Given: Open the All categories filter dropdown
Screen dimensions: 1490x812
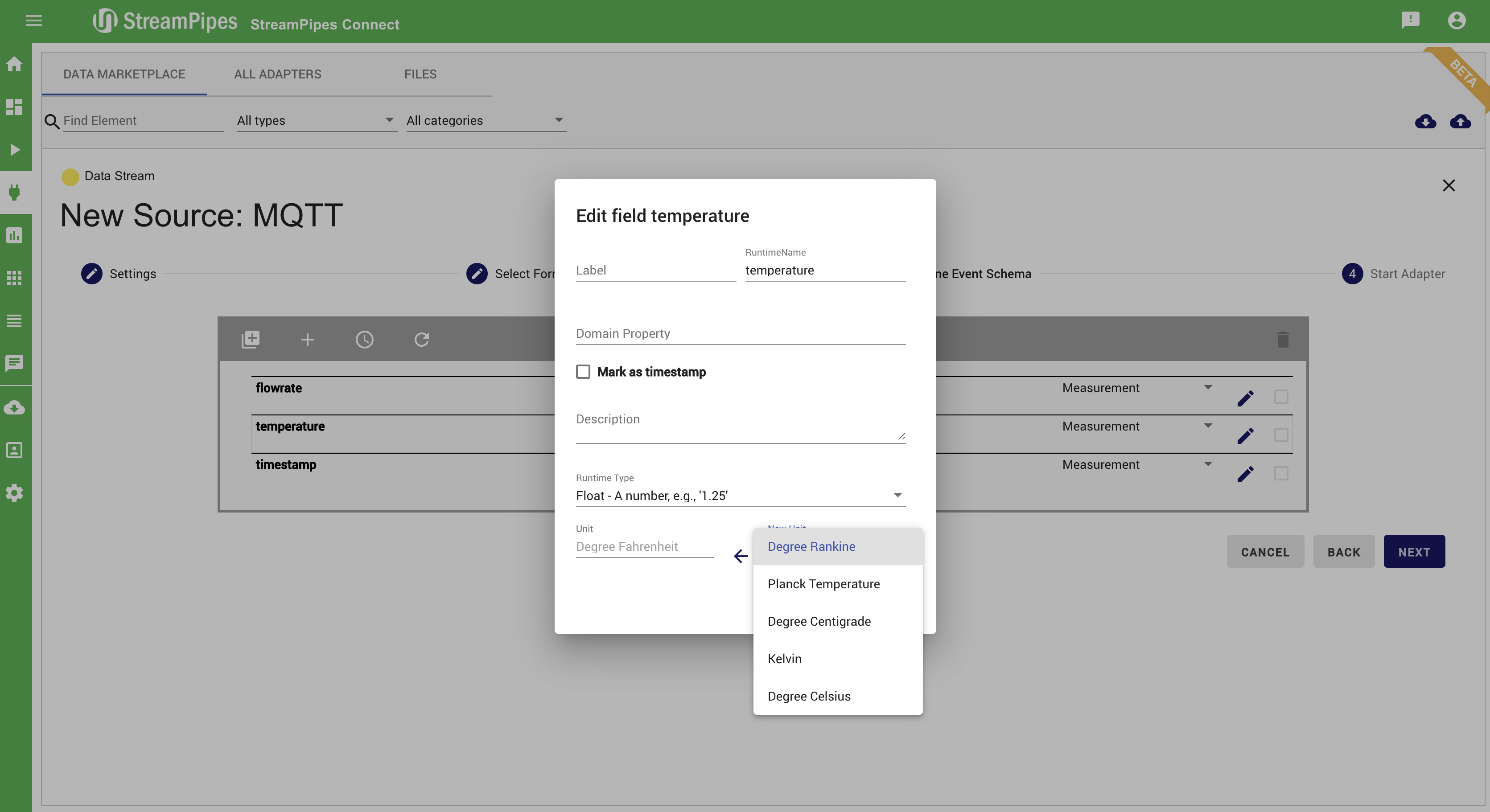Looking at the screenshot, I should tap(485, 120).
